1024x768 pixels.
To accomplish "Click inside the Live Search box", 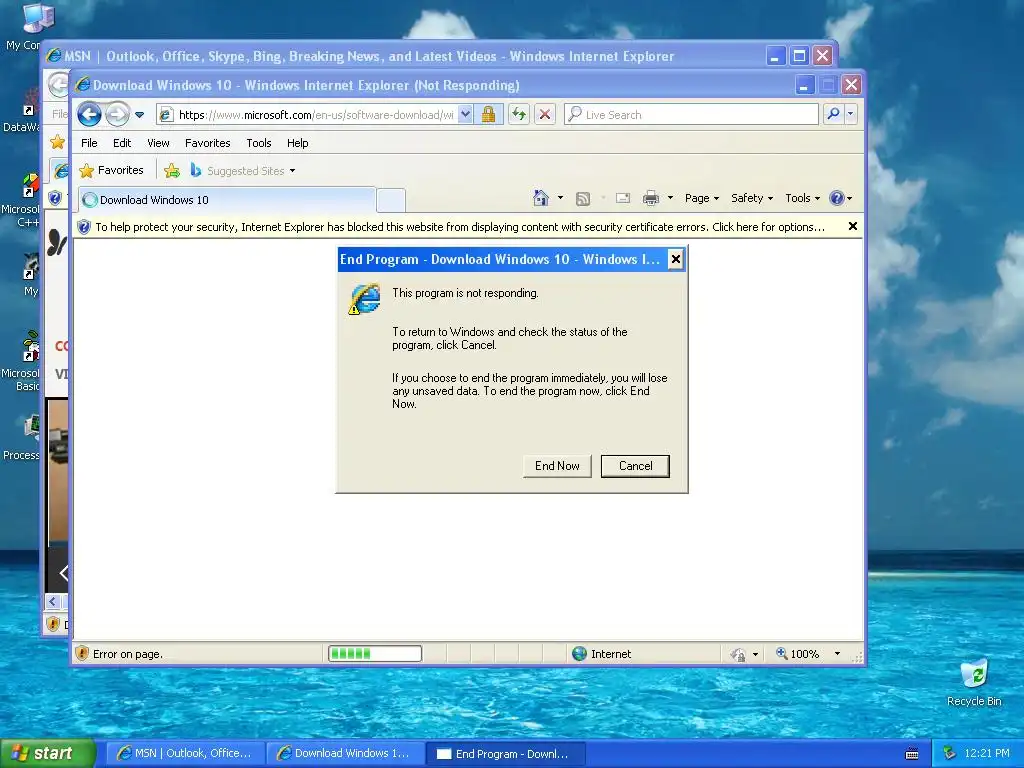I will (691, 115).
